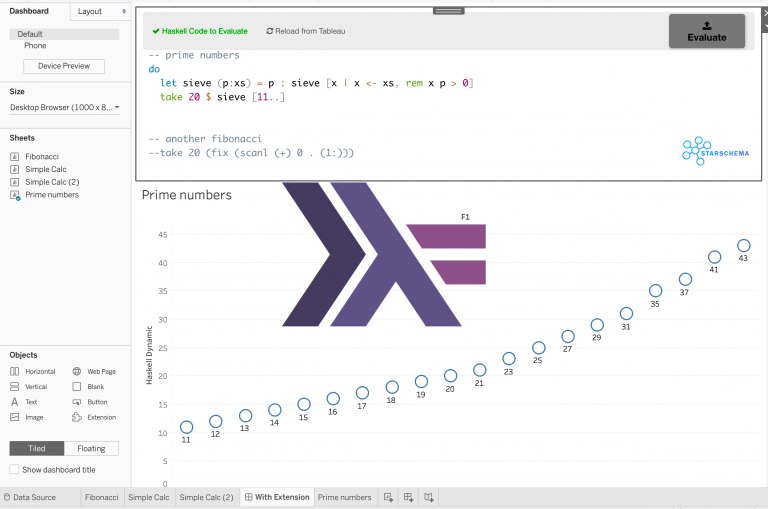Click the Haskell Dynamic axis label
Screen dimensions: 768x509
tap(149, 355)
